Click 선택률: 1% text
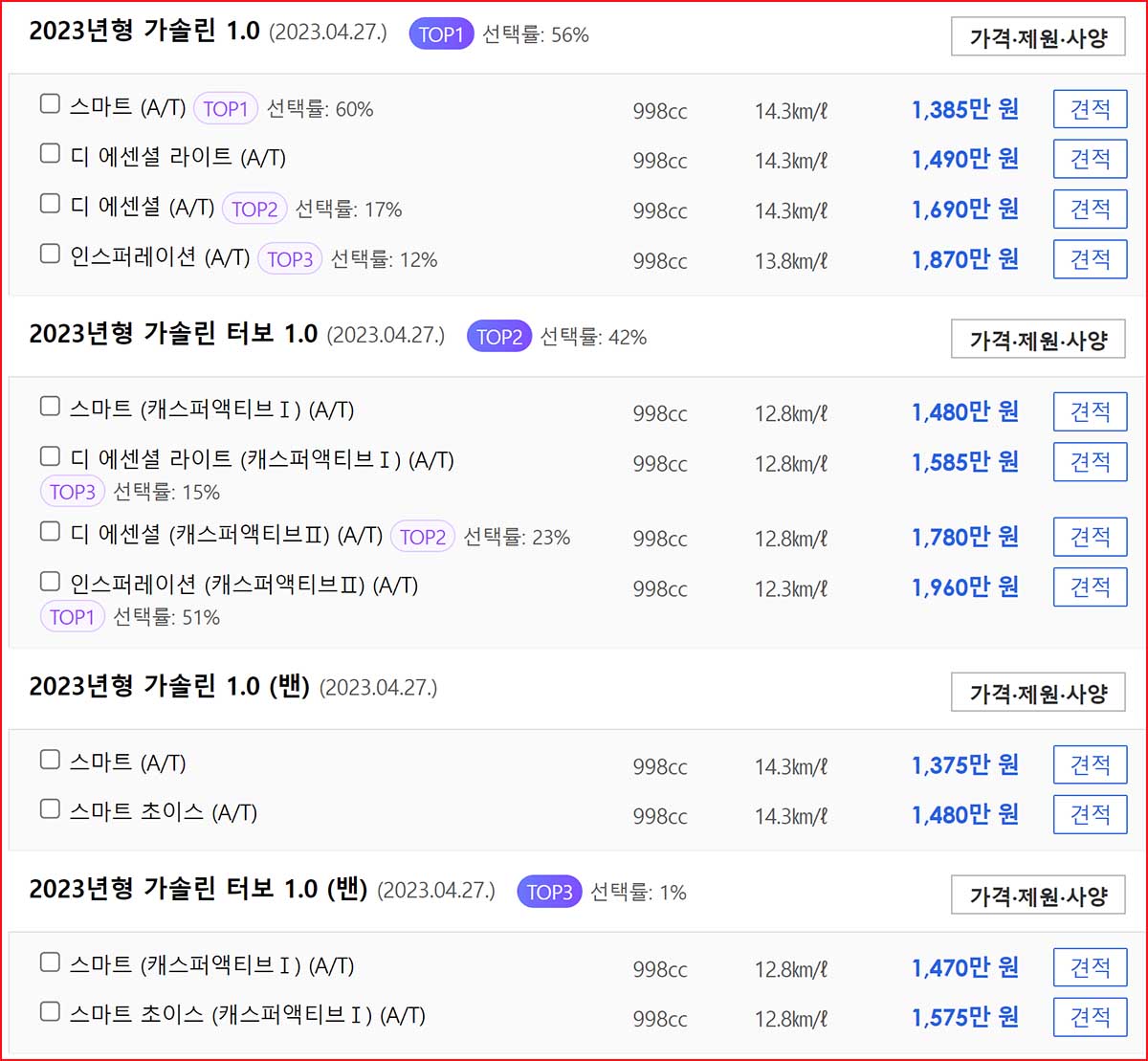 point(639,893)
